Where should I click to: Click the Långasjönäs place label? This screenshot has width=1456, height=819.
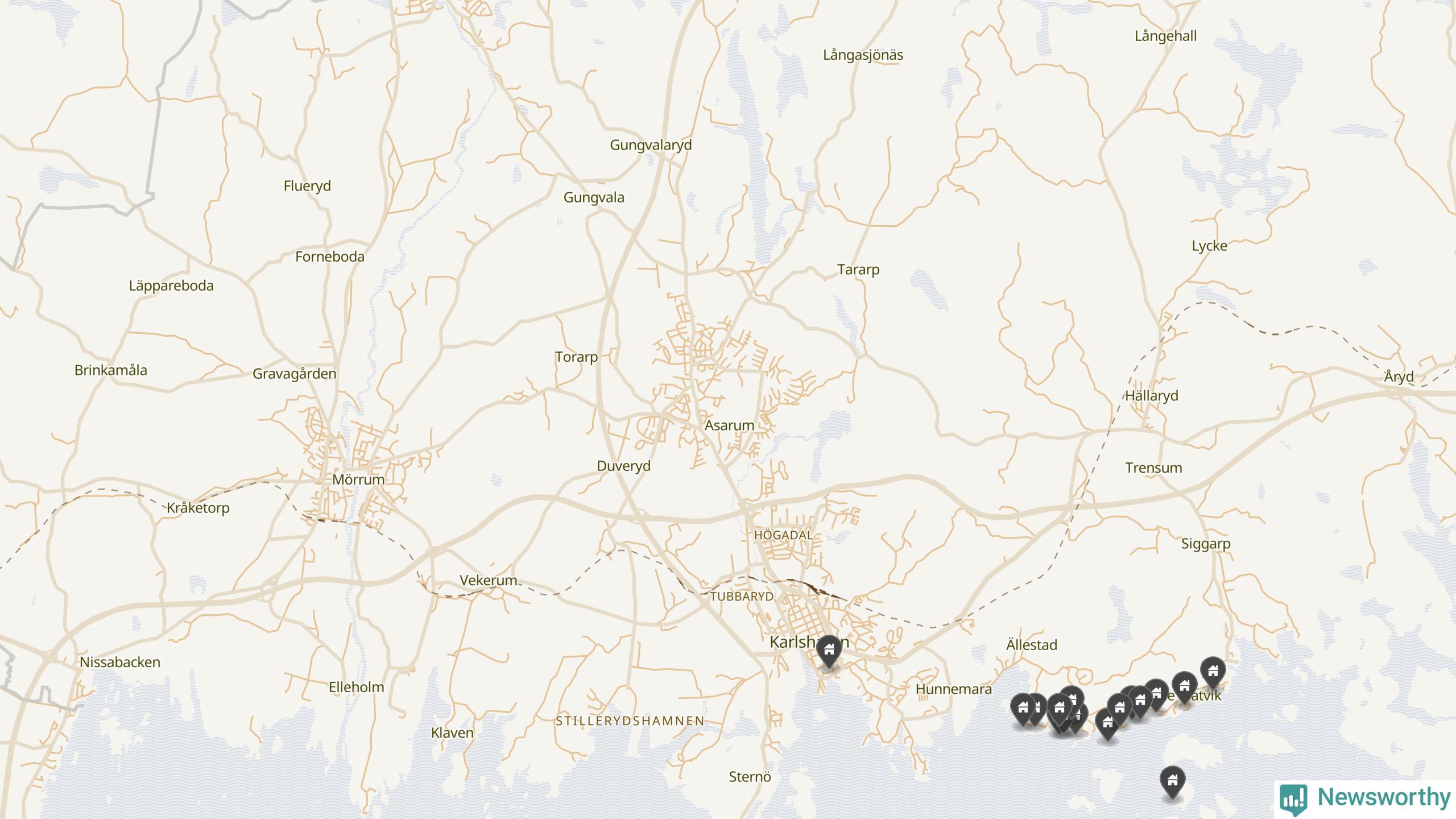(x=863, y=55)
